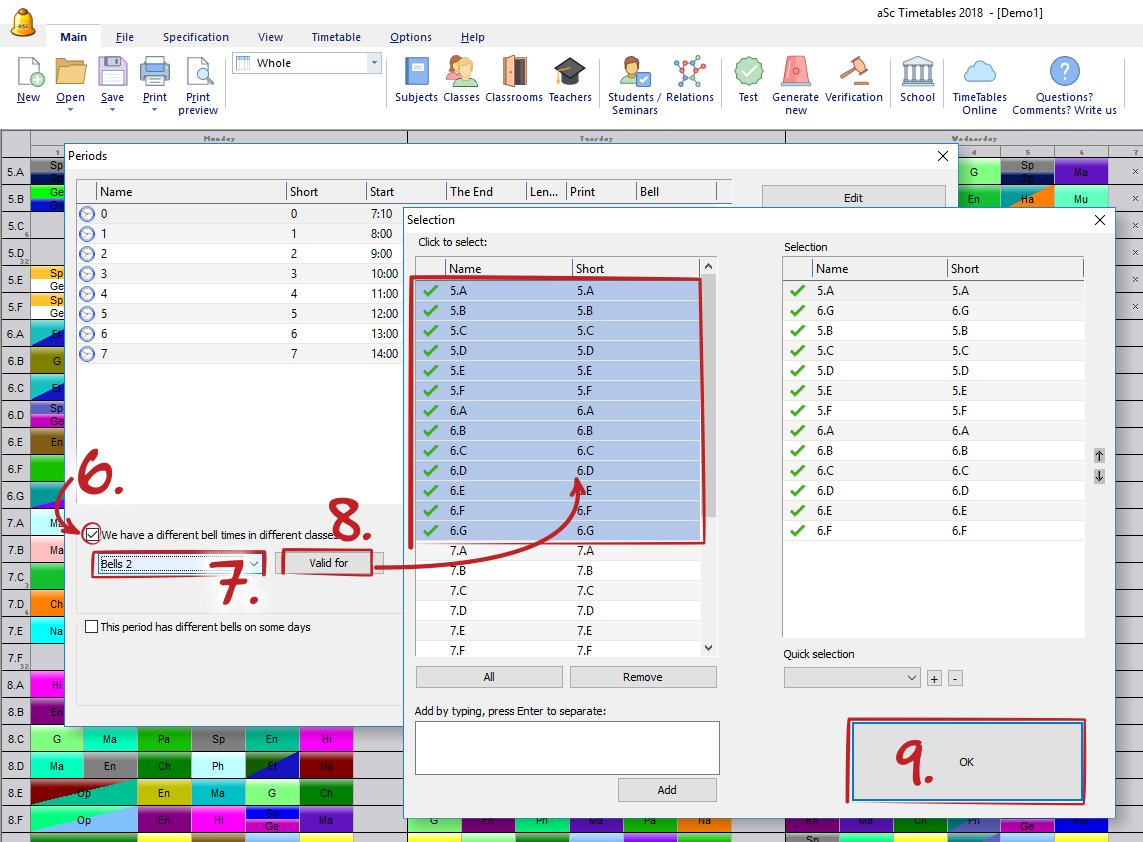This screenshot has width=1143, height=842.
Task: Click the Generate new siren icon
Action: point(795,73)
